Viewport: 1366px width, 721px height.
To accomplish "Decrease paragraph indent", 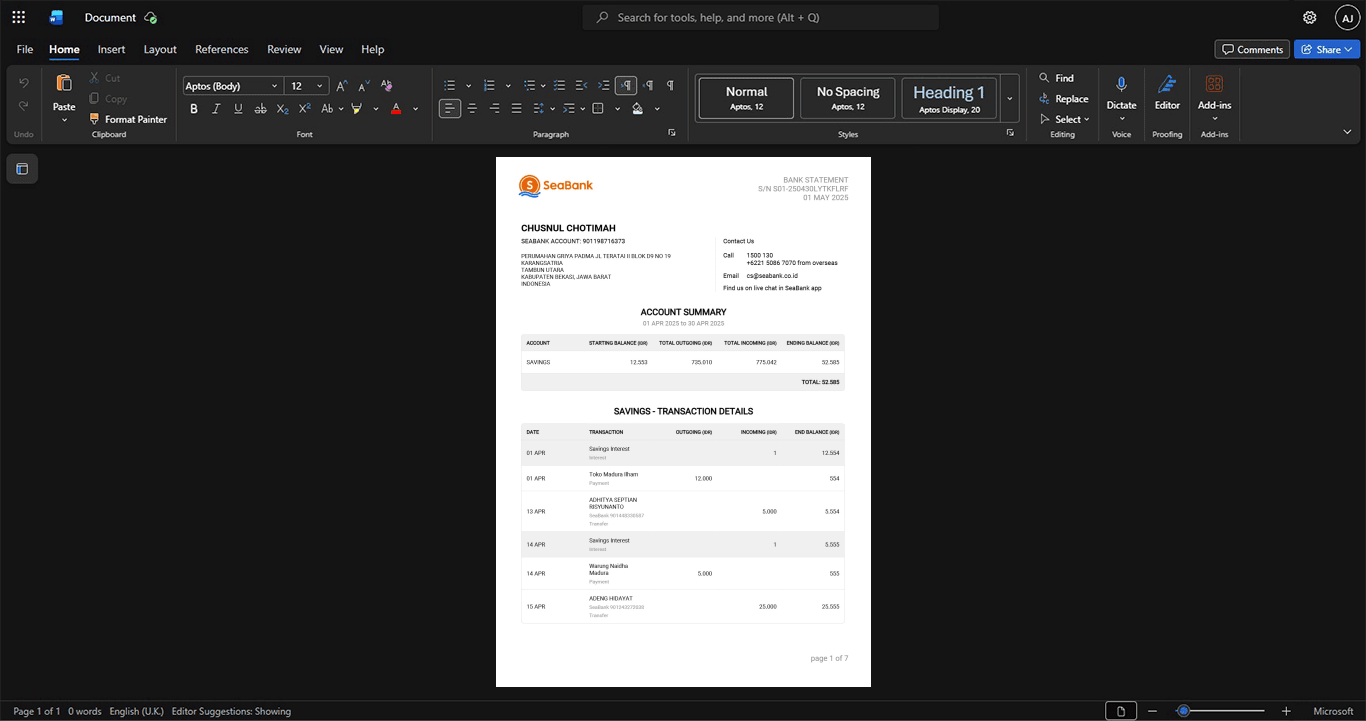I will (582, 86).
